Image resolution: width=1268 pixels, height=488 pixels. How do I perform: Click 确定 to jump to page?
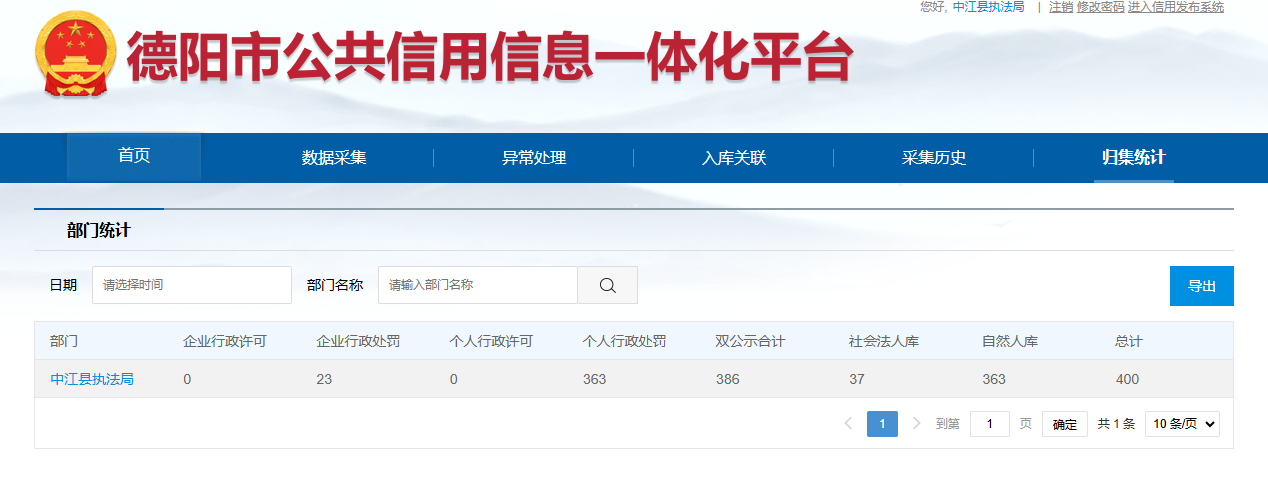tap(1065, 424)
